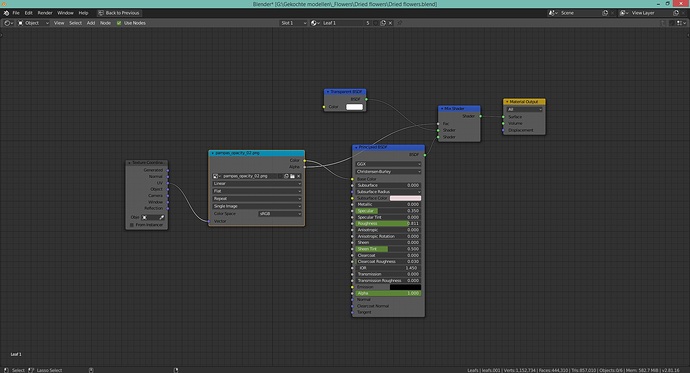Click the Lasso Select icon in status bar
The width and height of the screenshot is (690, 373).
click(31, 370)
